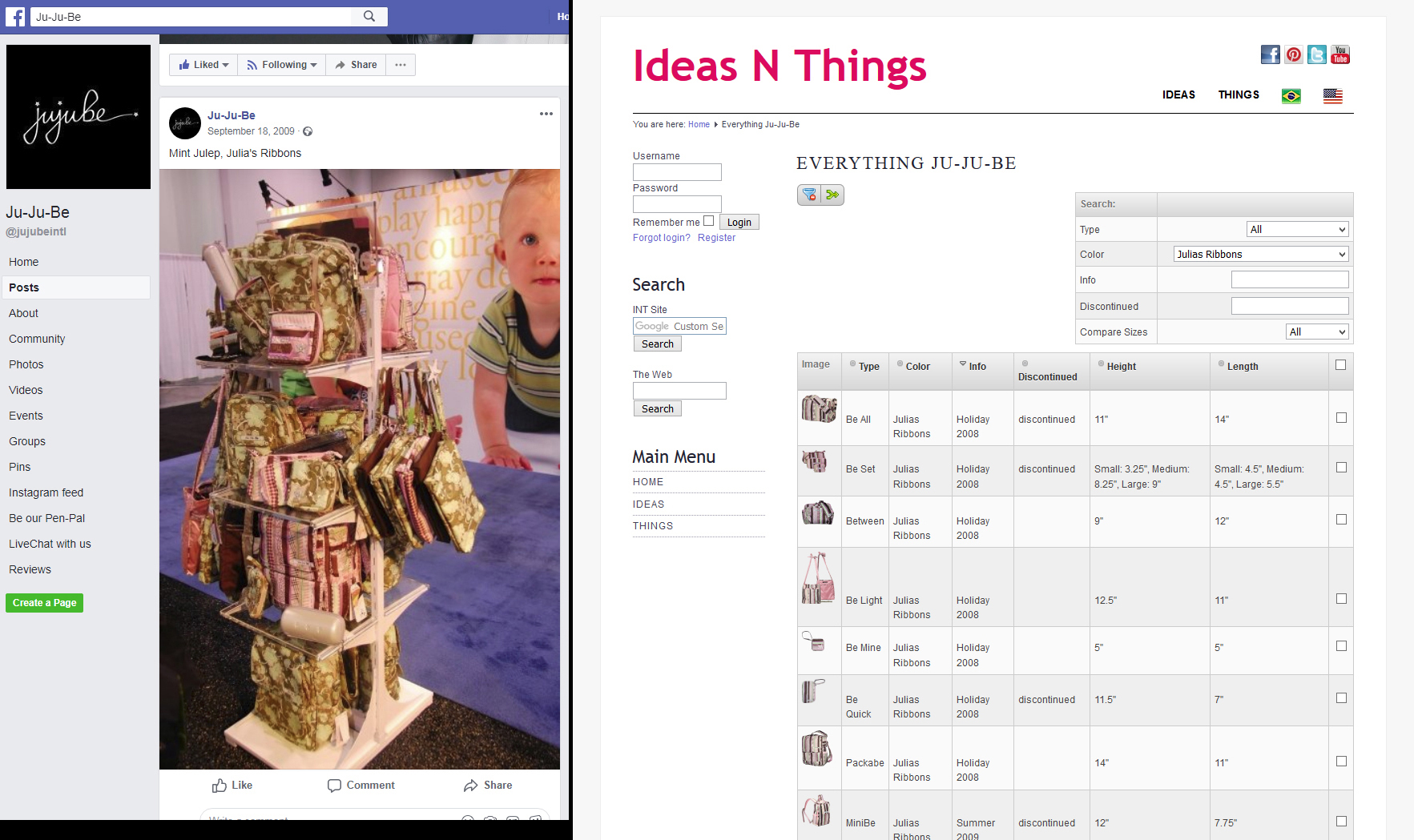Check the Be Light row checkbox
1414x840 pixels.
(x=1341, y=599)
